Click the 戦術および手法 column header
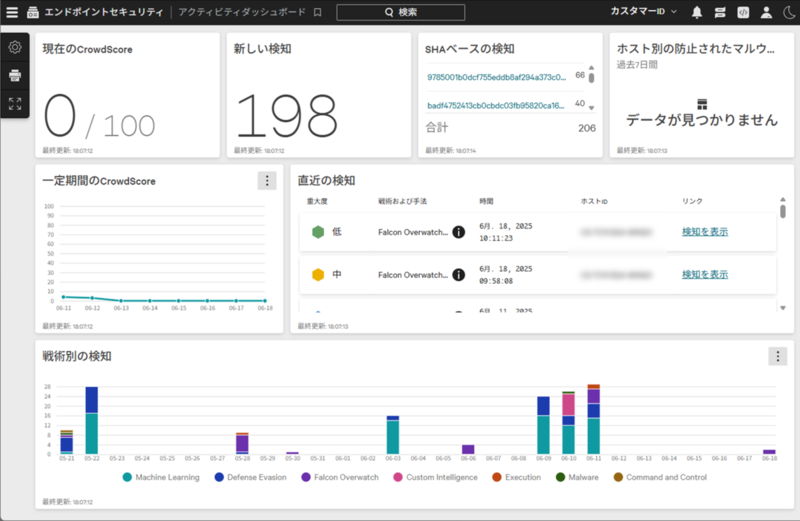800x521 pixels. click(x=402, y=201)
